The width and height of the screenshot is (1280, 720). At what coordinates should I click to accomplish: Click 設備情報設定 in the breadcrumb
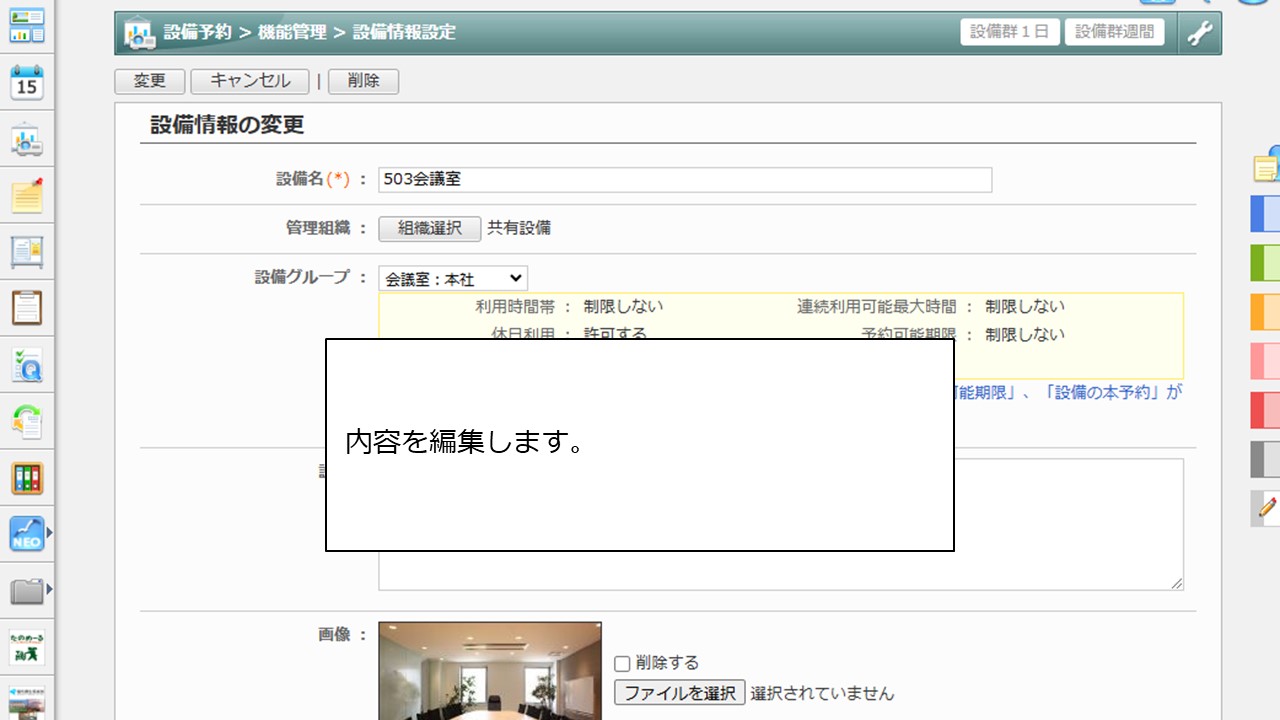click(x=404, y=32)
